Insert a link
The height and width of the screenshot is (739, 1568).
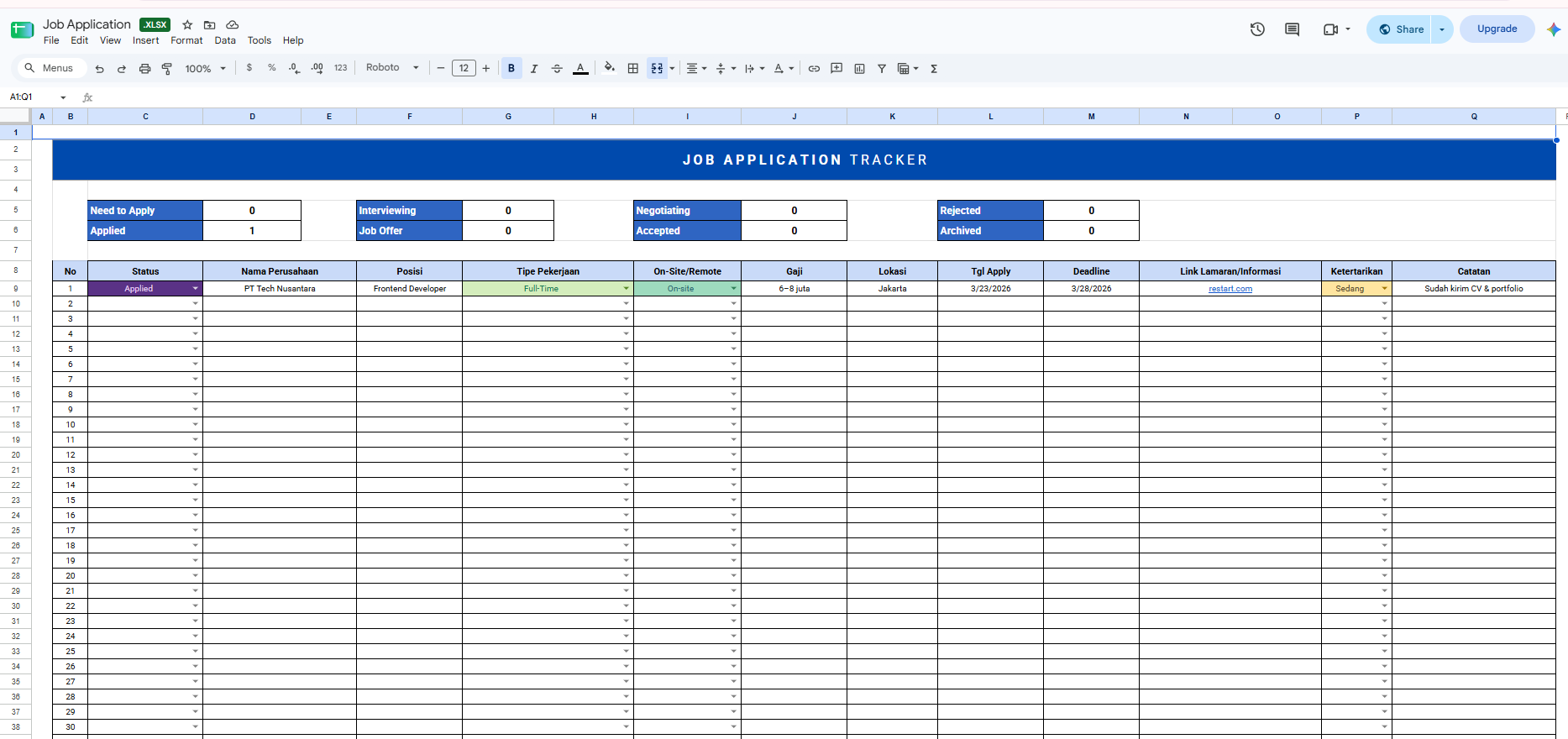pos(814,69)
